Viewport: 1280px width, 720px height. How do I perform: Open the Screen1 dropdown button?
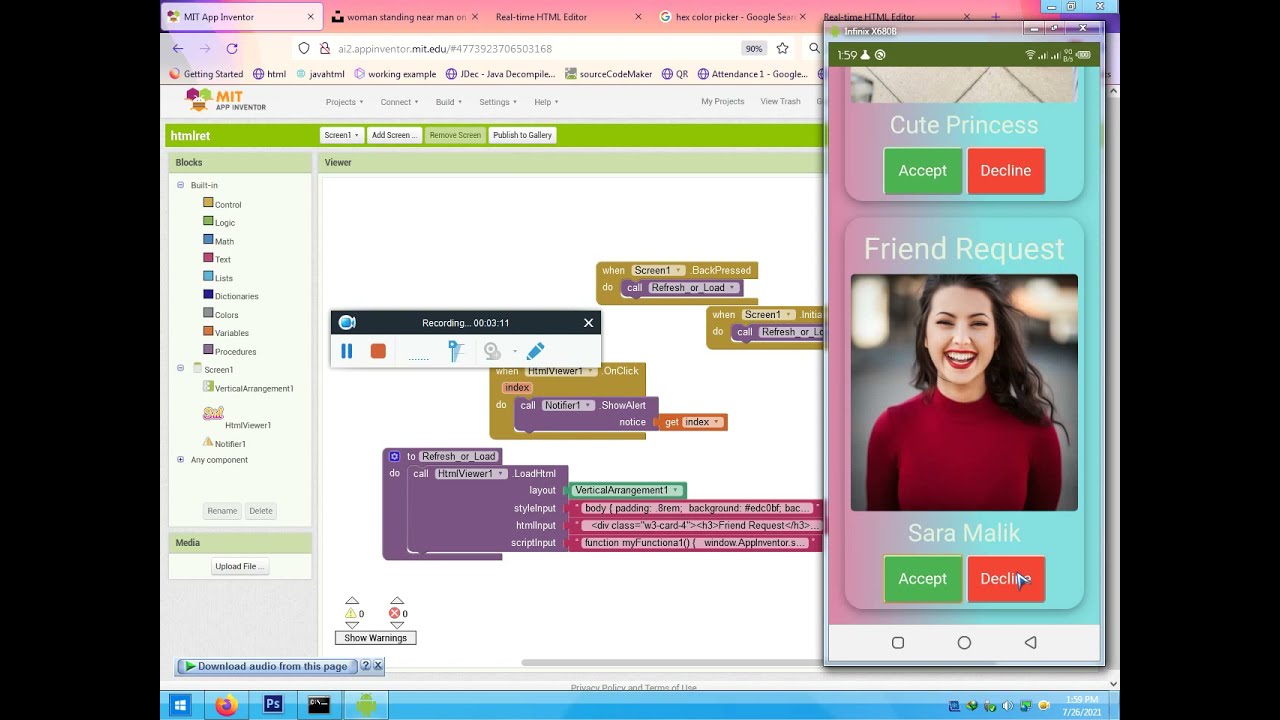pos(341,135)
